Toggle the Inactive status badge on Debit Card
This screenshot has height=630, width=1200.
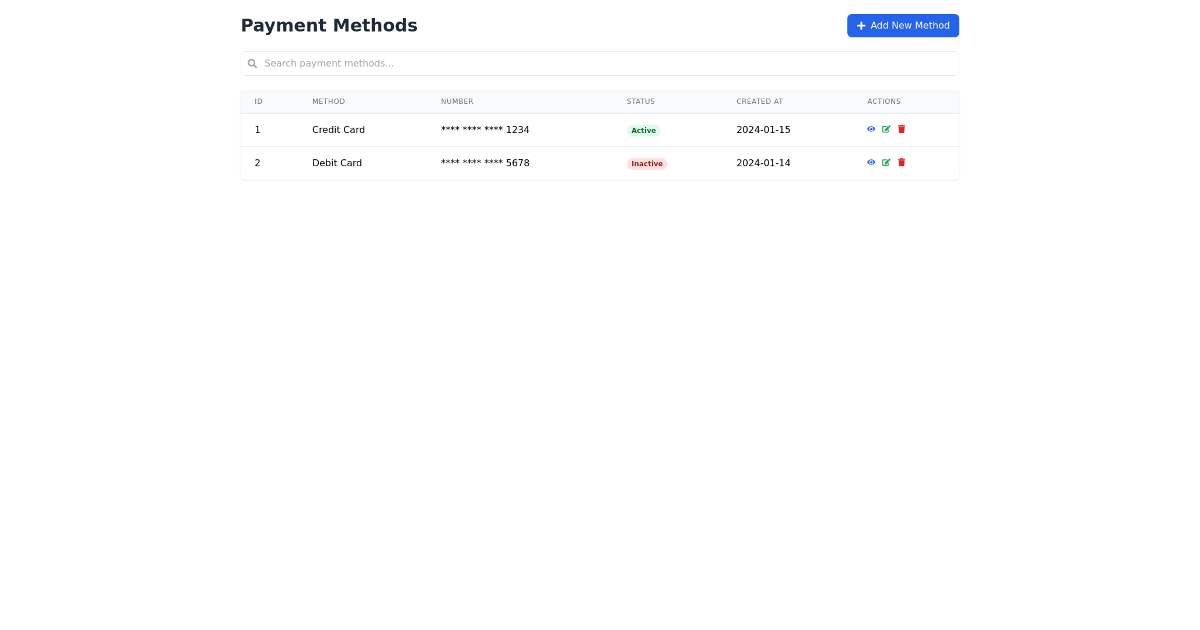646,163
